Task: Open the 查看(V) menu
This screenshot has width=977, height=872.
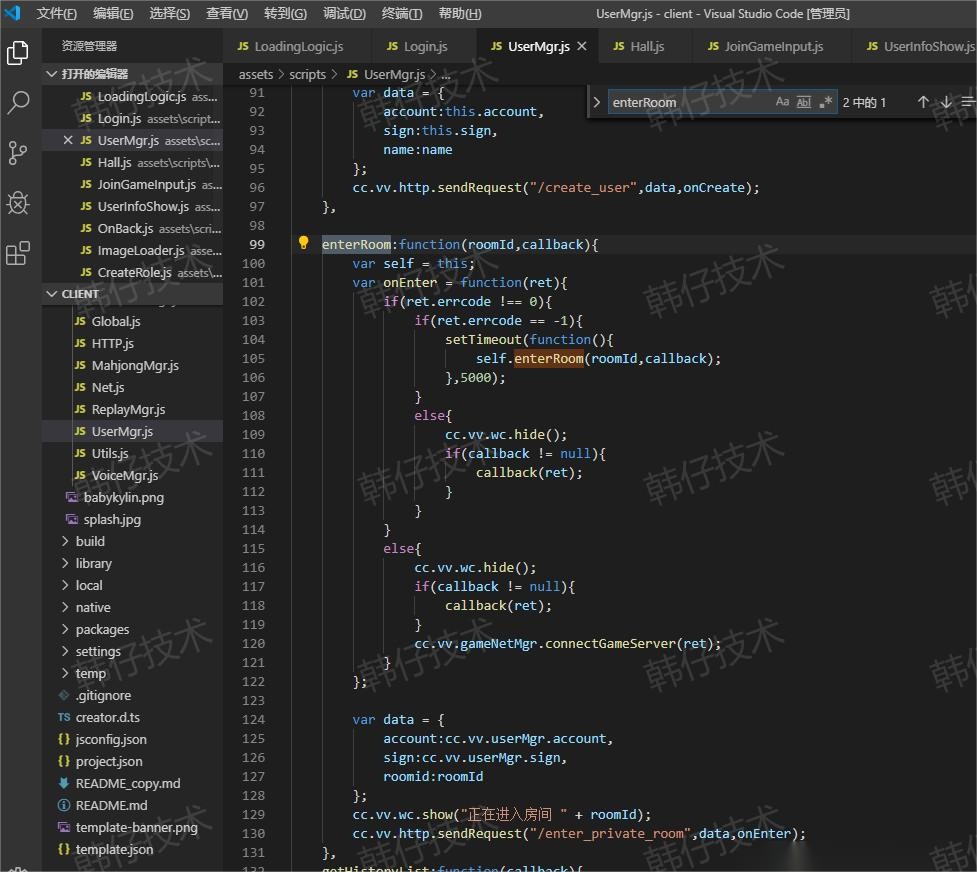Action: (x=227, y=13)
